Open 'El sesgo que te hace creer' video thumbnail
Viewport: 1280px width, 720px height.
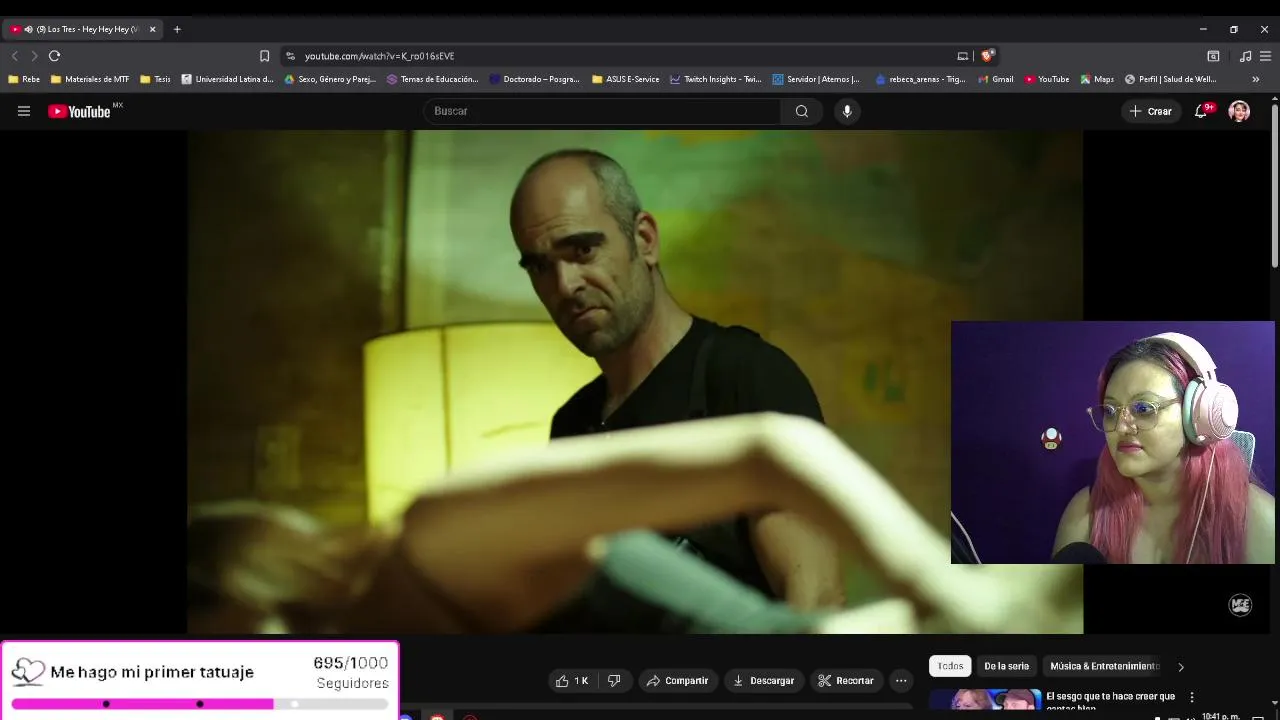[984, 700]
